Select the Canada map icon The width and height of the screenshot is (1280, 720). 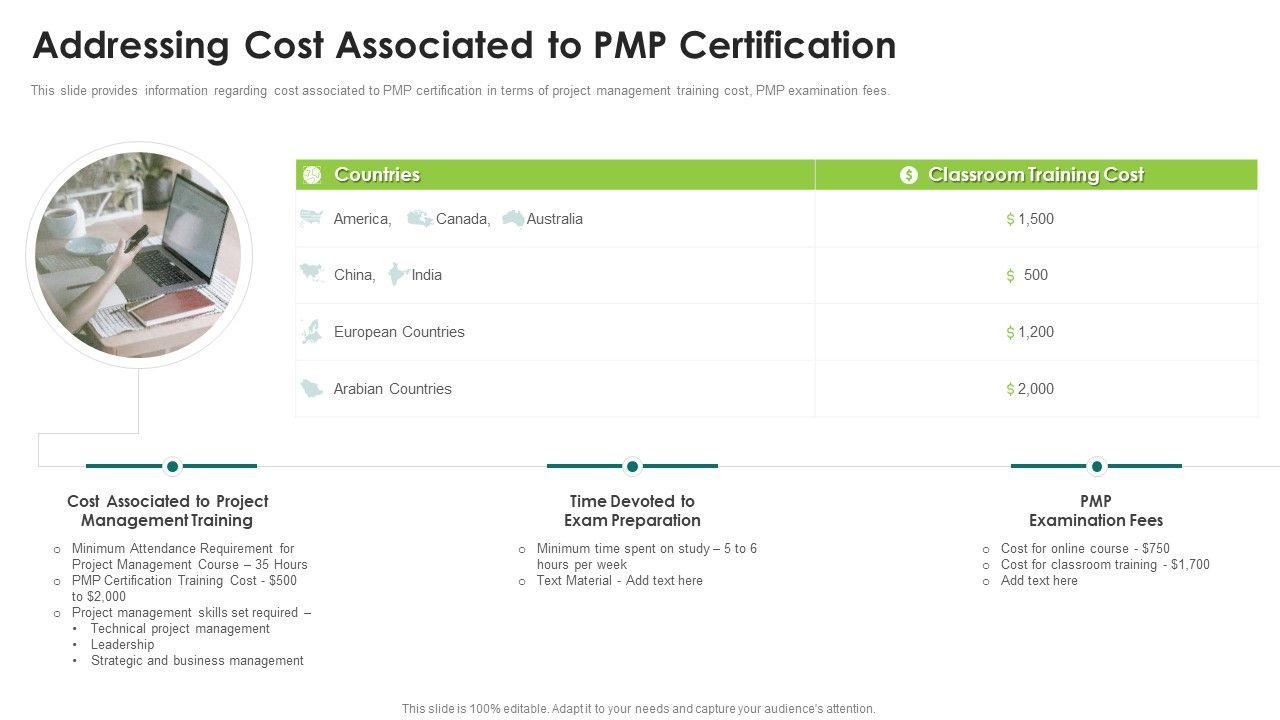pos(420,219)
